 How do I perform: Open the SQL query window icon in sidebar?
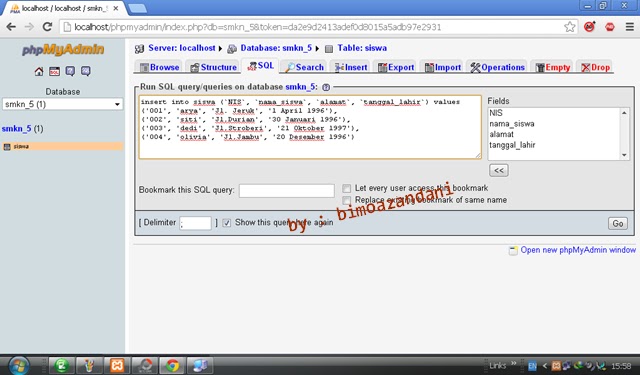point(54,71)
